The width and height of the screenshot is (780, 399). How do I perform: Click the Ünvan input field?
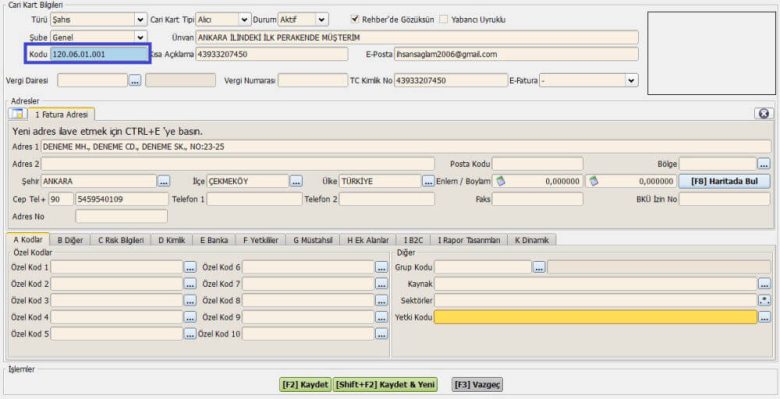417,37
